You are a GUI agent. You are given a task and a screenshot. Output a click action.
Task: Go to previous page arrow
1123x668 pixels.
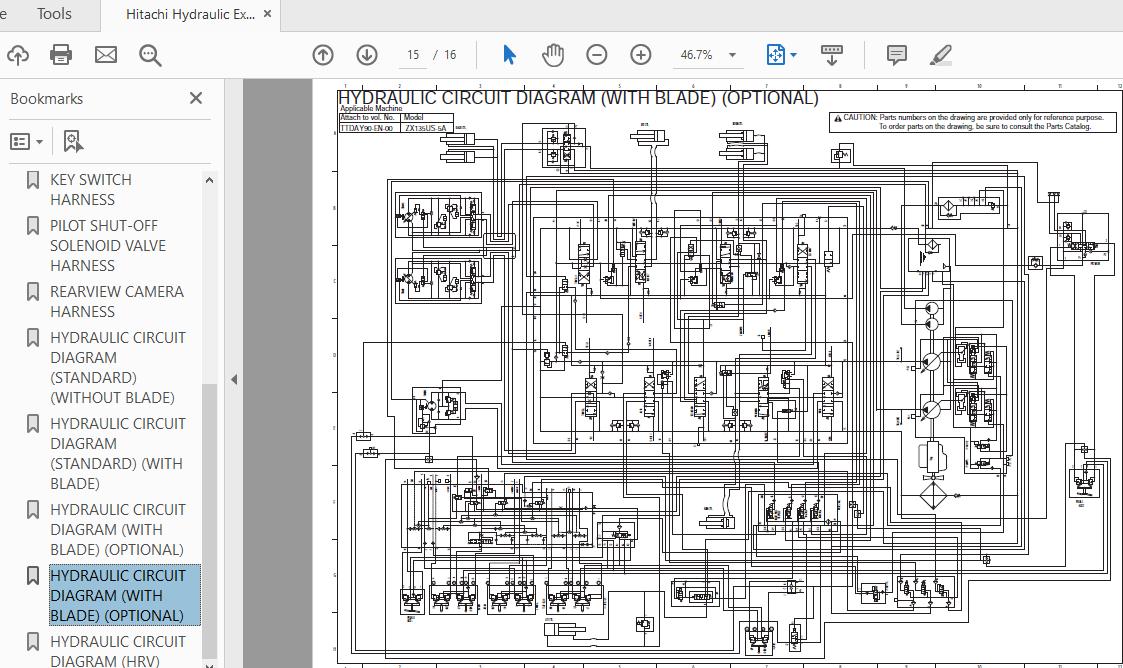click(x=323, y=55)
